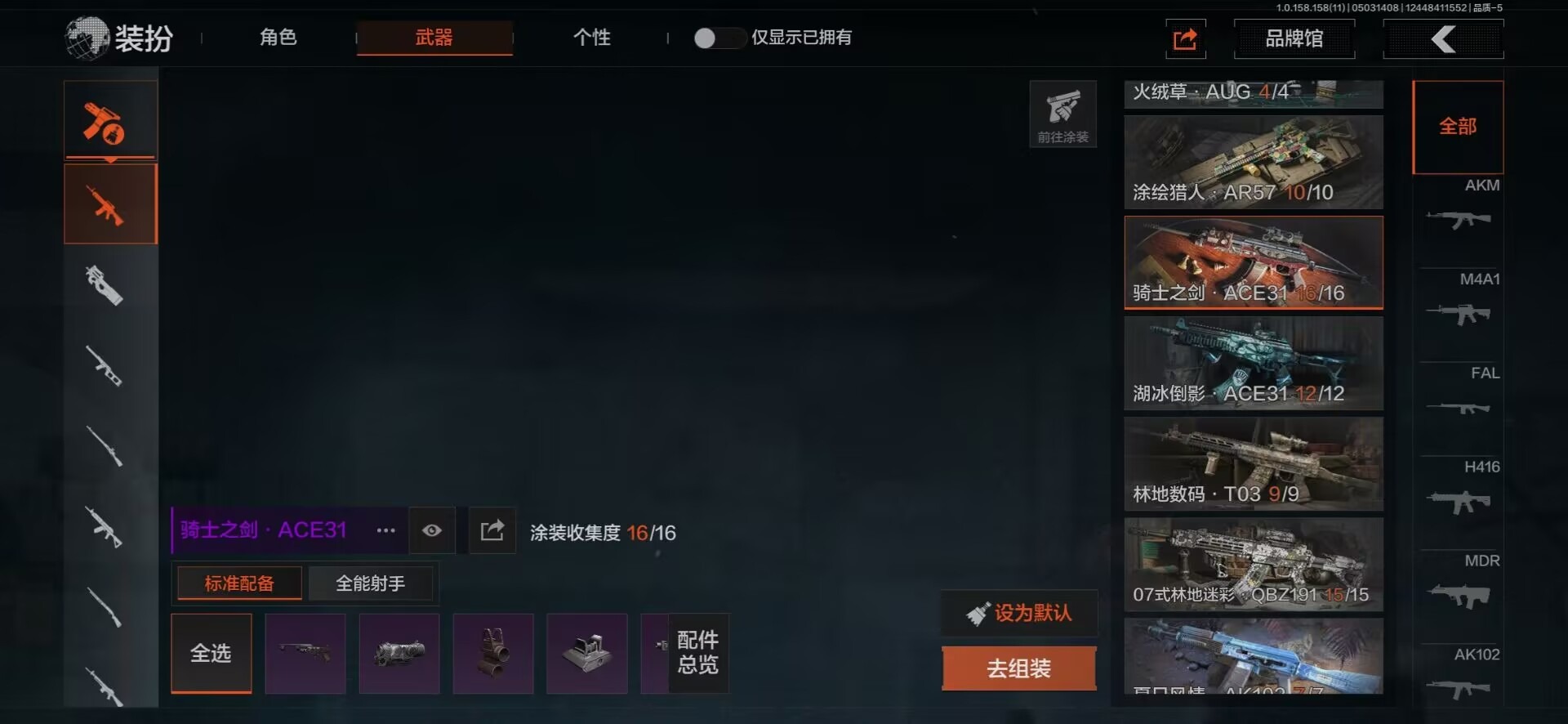Toggle the eye preview icon
Viewport: 1568px width, 724px height.
pos(431,531)
